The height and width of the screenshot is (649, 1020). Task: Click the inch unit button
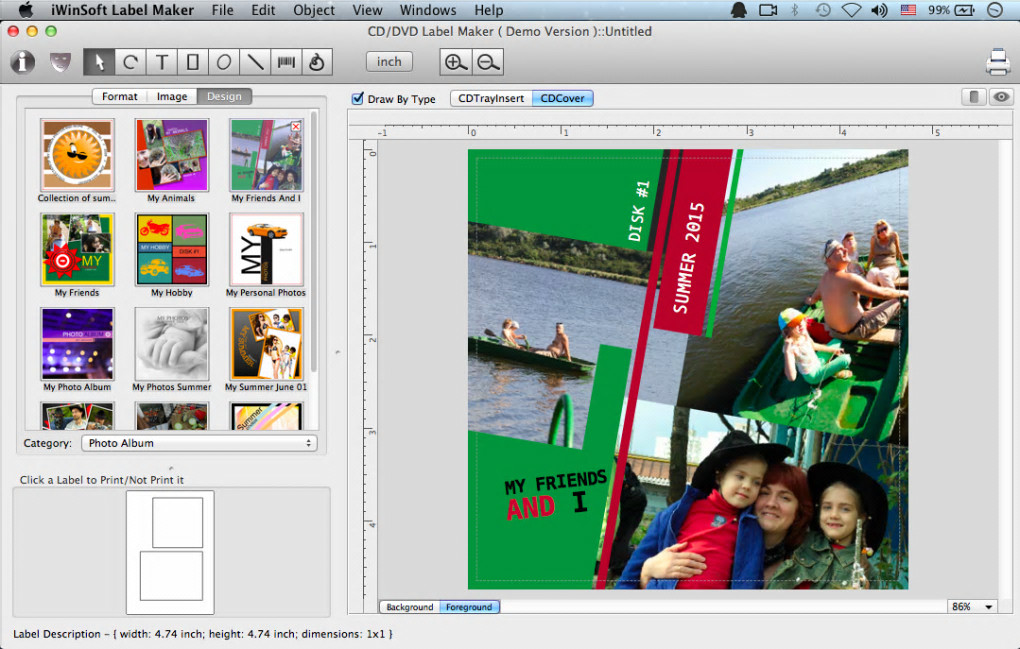pyautogui.click(x=389, y=62)
